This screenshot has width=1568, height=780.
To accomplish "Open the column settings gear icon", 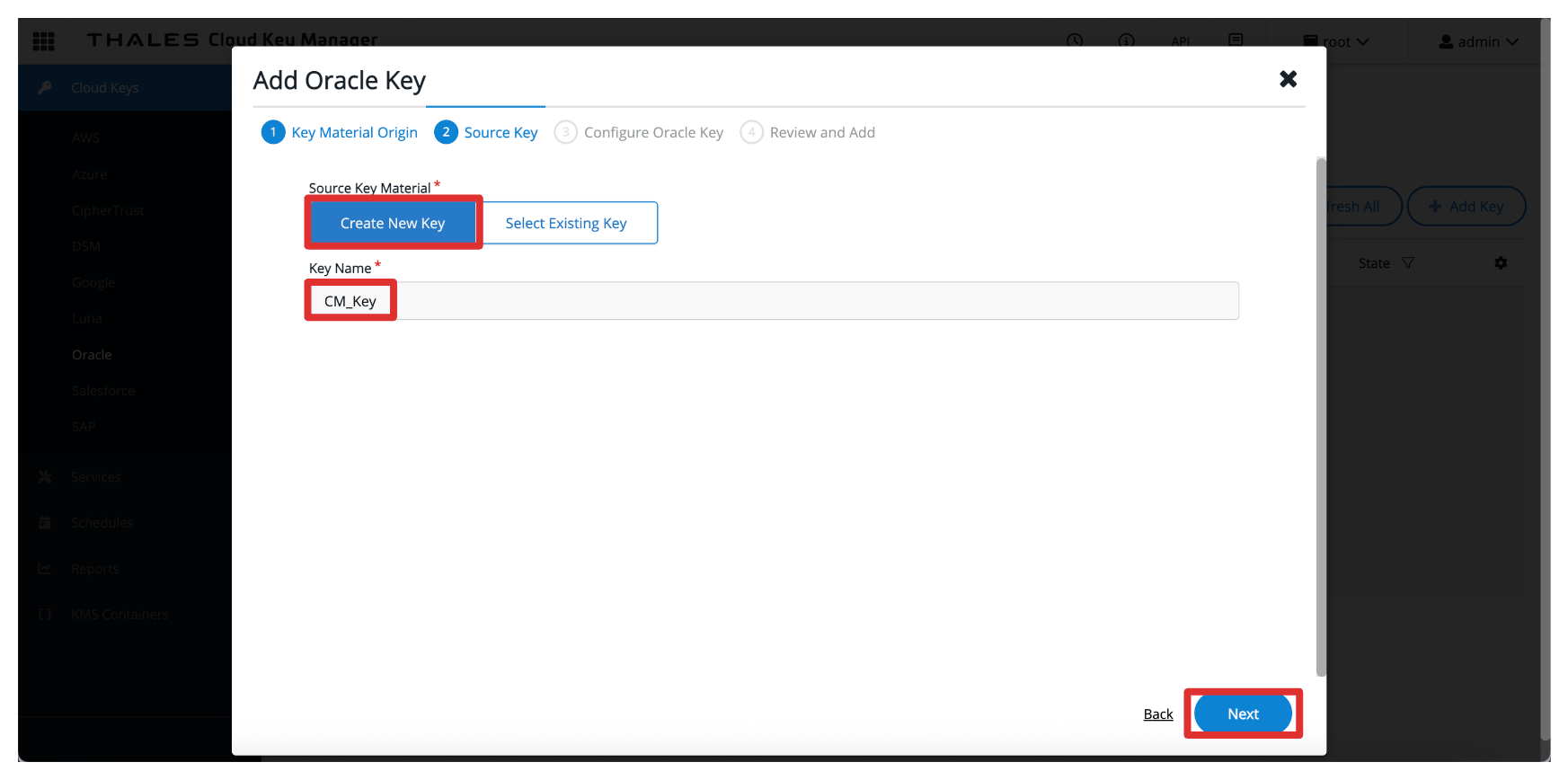I will tap(1501, 263).
